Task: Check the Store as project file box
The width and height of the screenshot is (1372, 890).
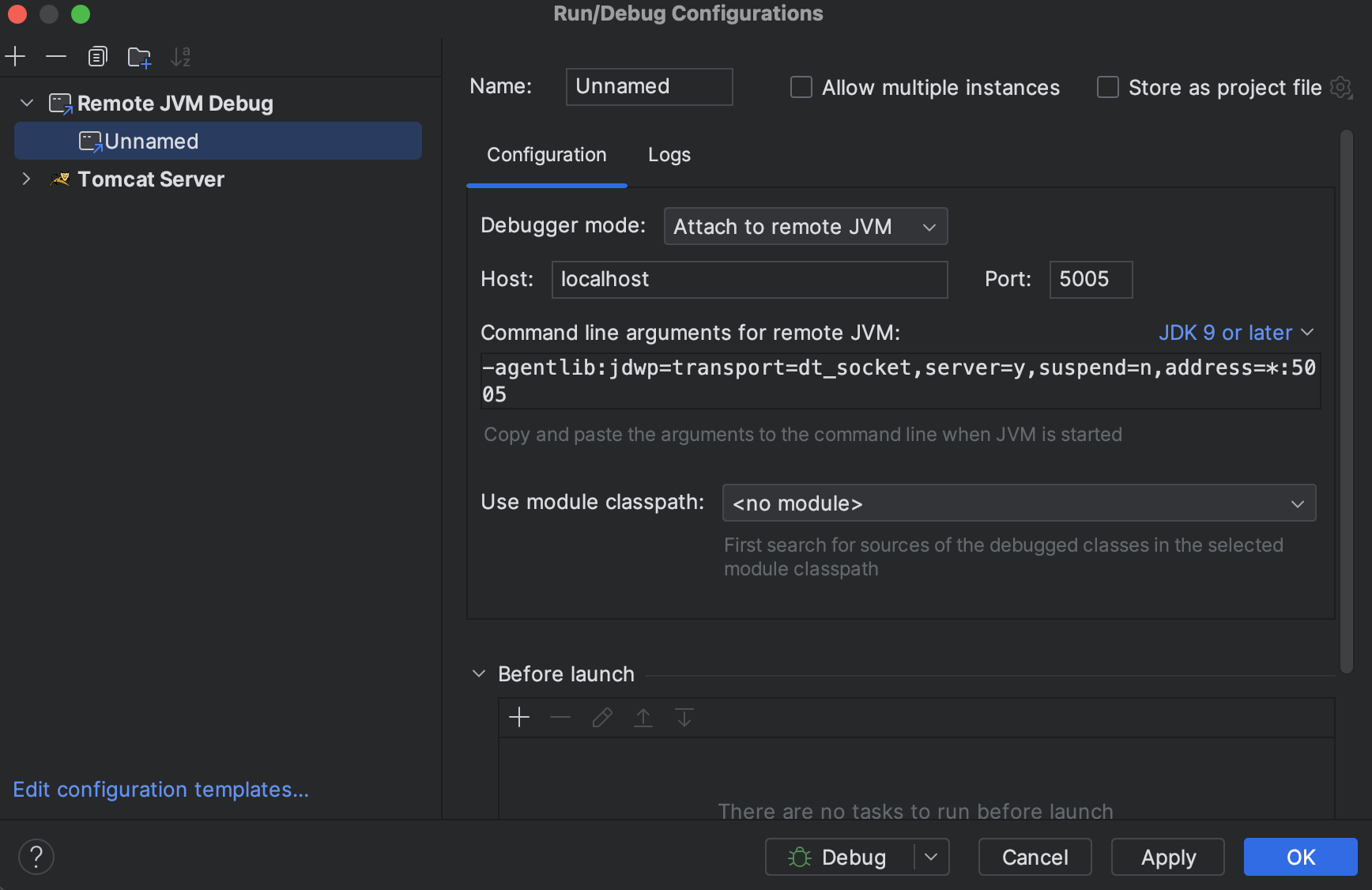Action: tap(1108, 88)
